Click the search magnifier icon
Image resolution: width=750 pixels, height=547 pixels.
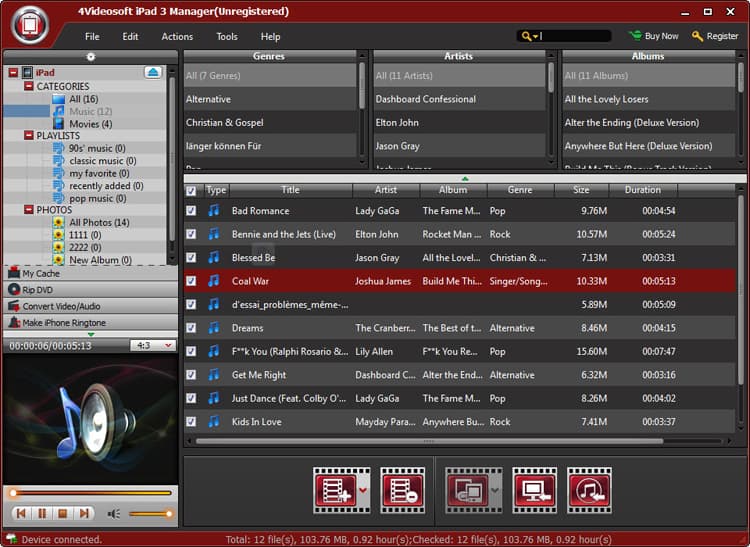(527, 36)
